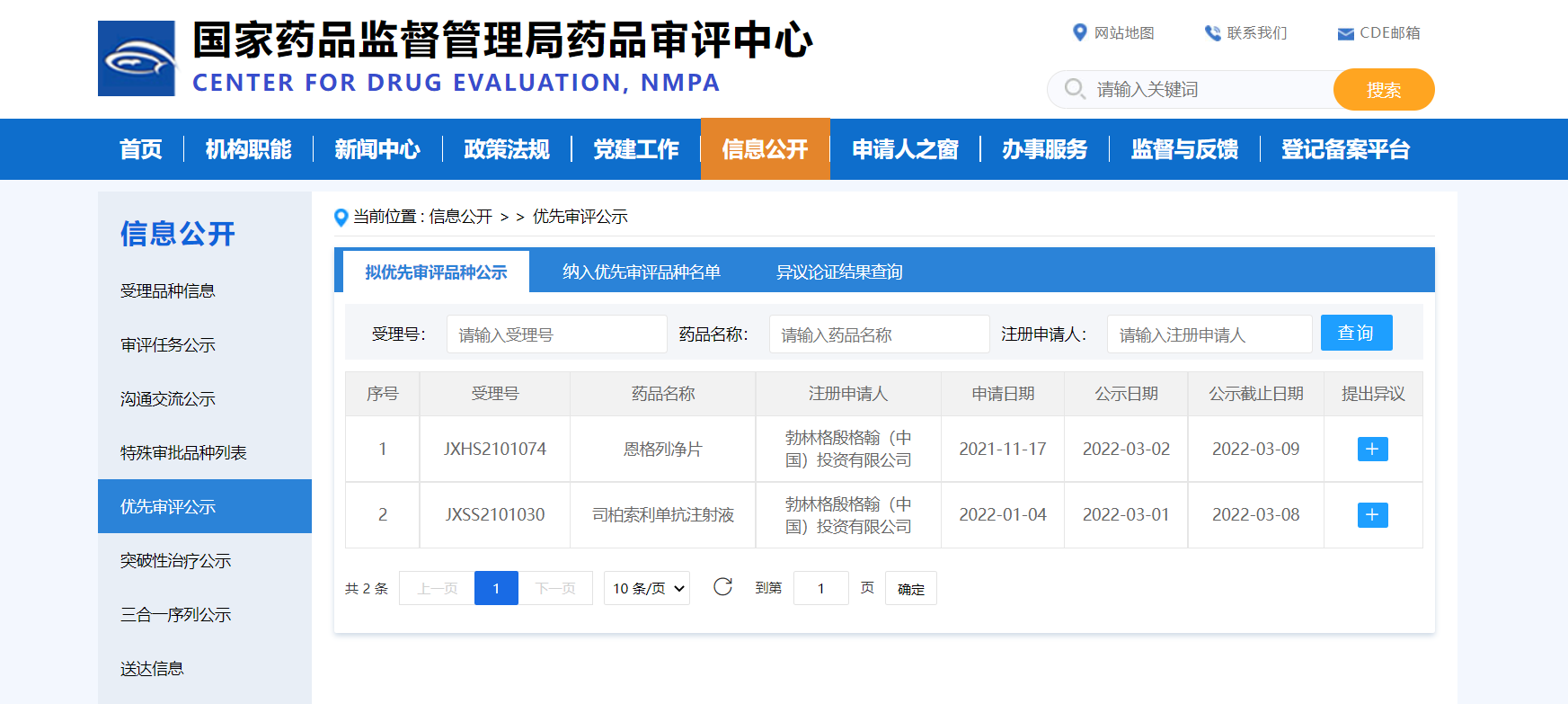This screenshot has height=704, width=1568.
Task: Open the 申请人之窗 menu
Action: point(905,149)
